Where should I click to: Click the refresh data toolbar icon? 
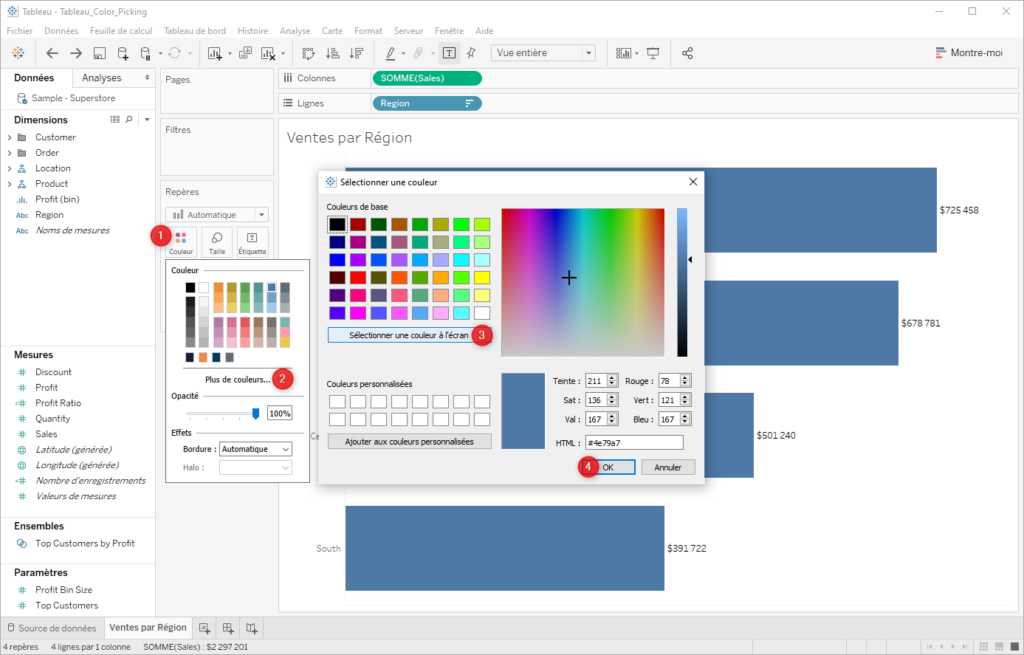pyautogui.click(x=174, y=53)
